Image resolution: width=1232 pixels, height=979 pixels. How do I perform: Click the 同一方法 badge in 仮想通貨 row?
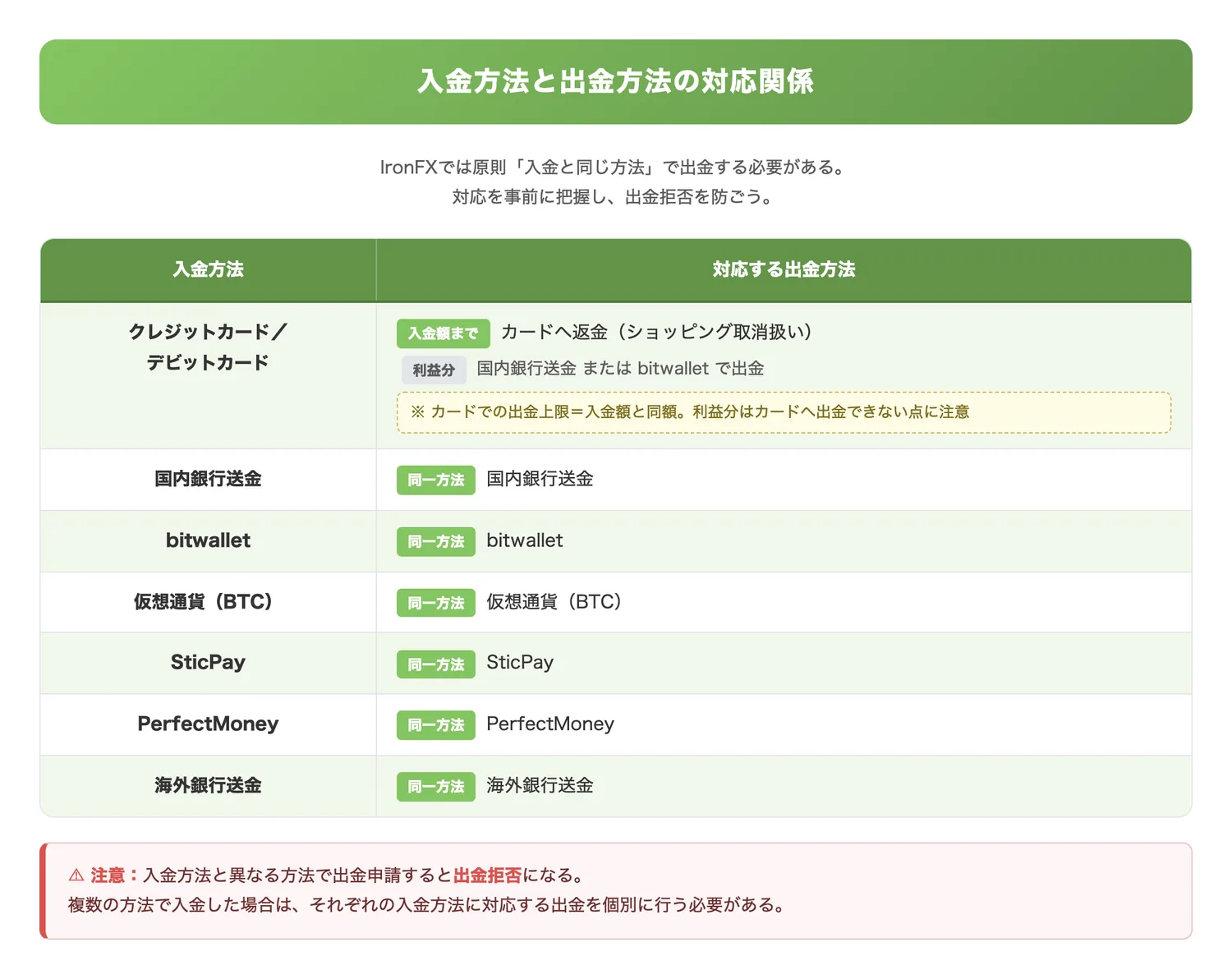[x=436, y=603]
